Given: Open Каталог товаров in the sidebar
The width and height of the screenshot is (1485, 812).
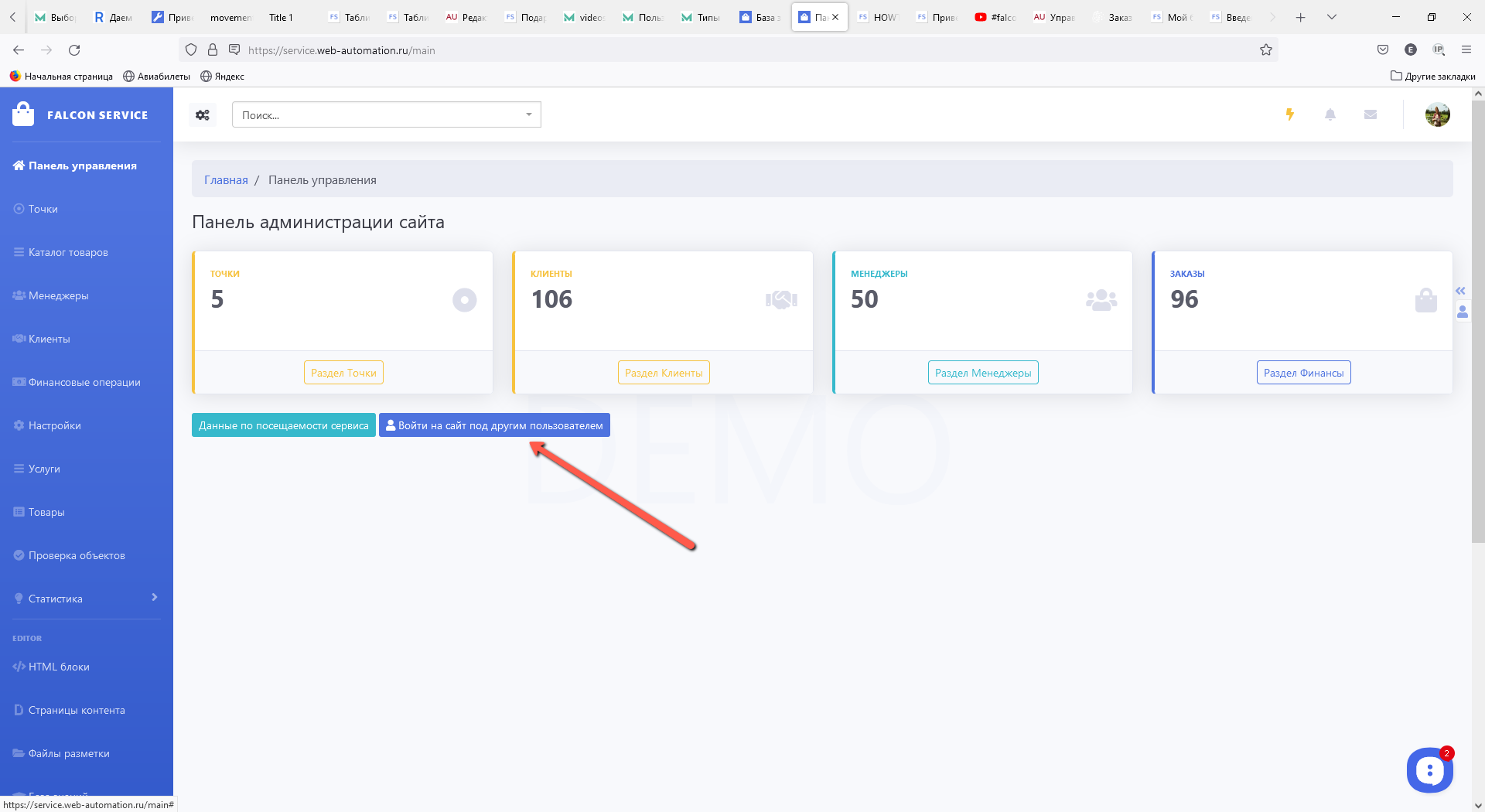Looking at the screenshot, I should pyautogui.click(x=68, y=252).
